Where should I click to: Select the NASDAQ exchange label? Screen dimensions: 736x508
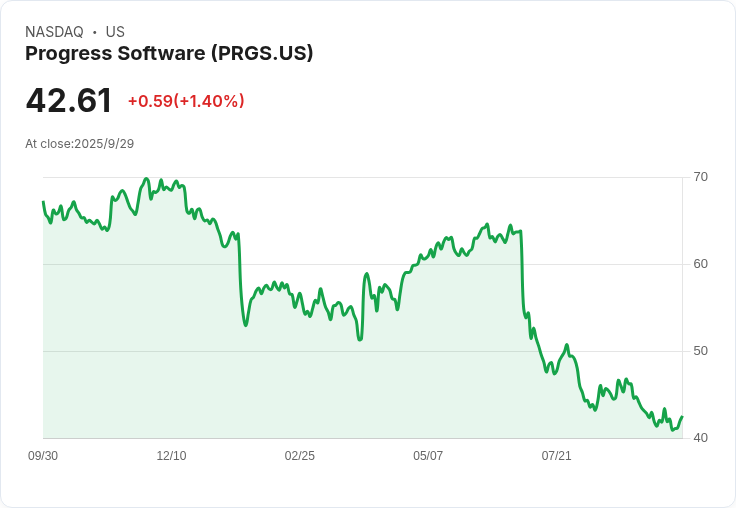(54, 32)
